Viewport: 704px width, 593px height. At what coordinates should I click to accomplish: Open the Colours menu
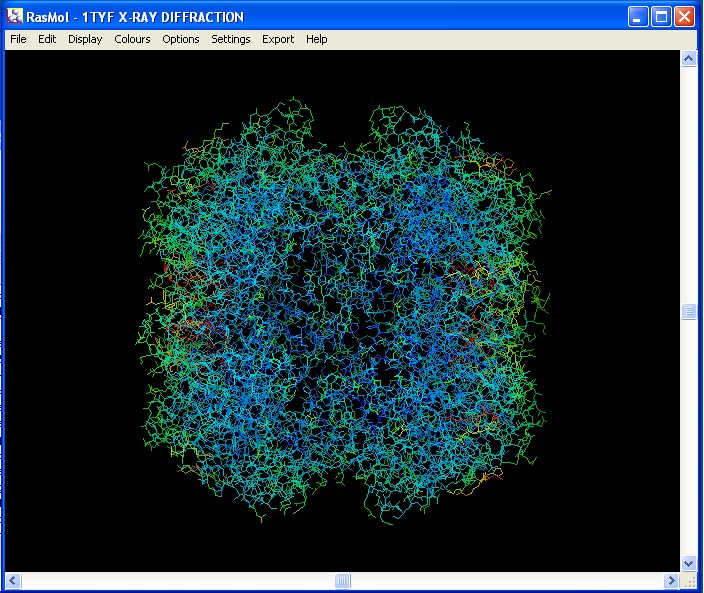coord(132,39)
